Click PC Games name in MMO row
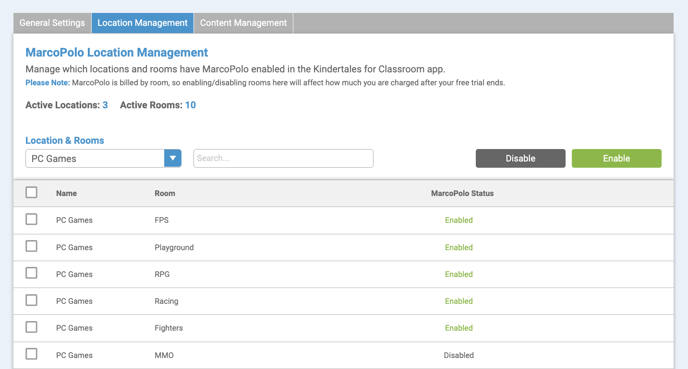 74,355
